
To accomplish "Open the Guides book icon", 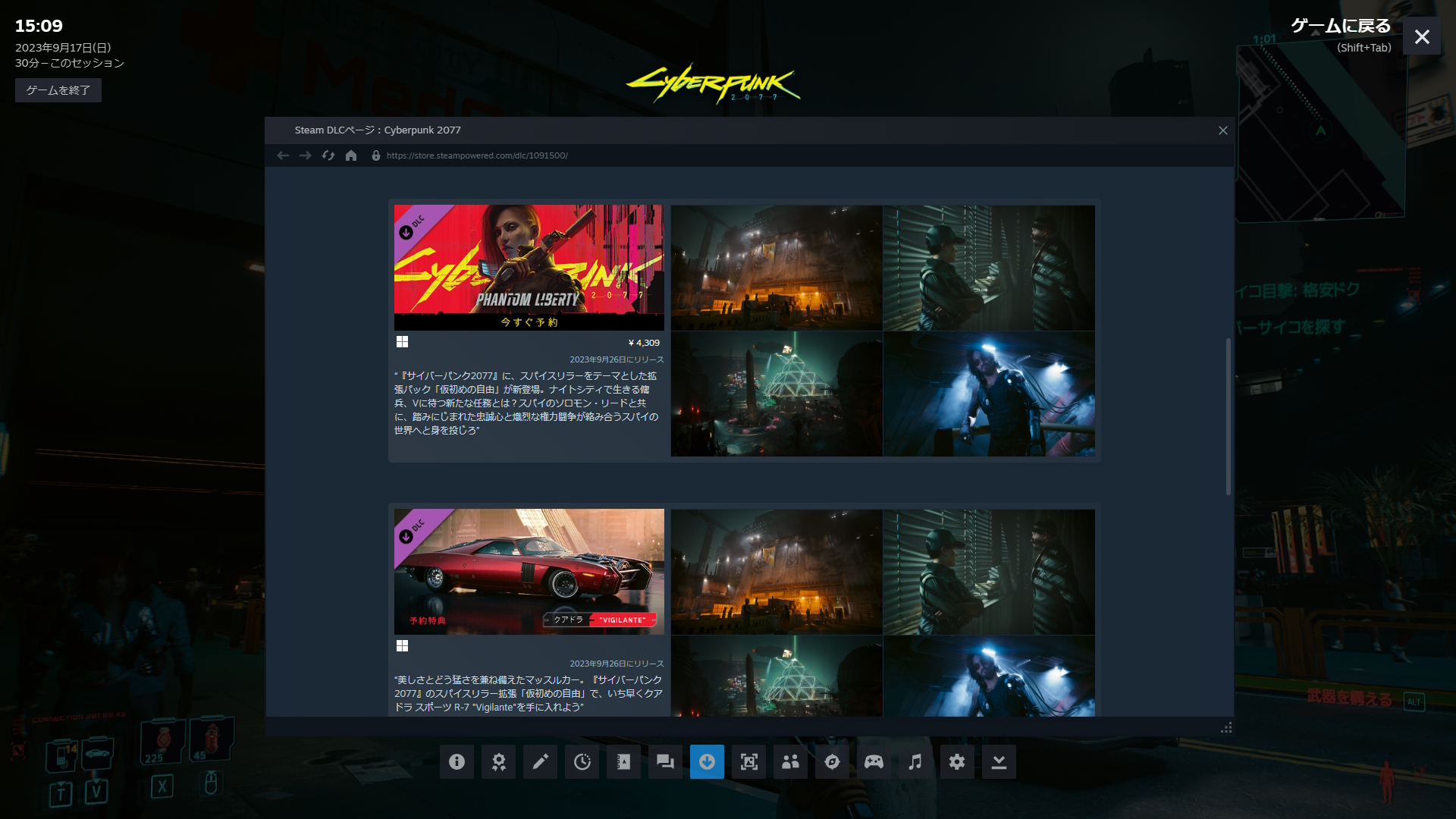I will pos(623,761).
